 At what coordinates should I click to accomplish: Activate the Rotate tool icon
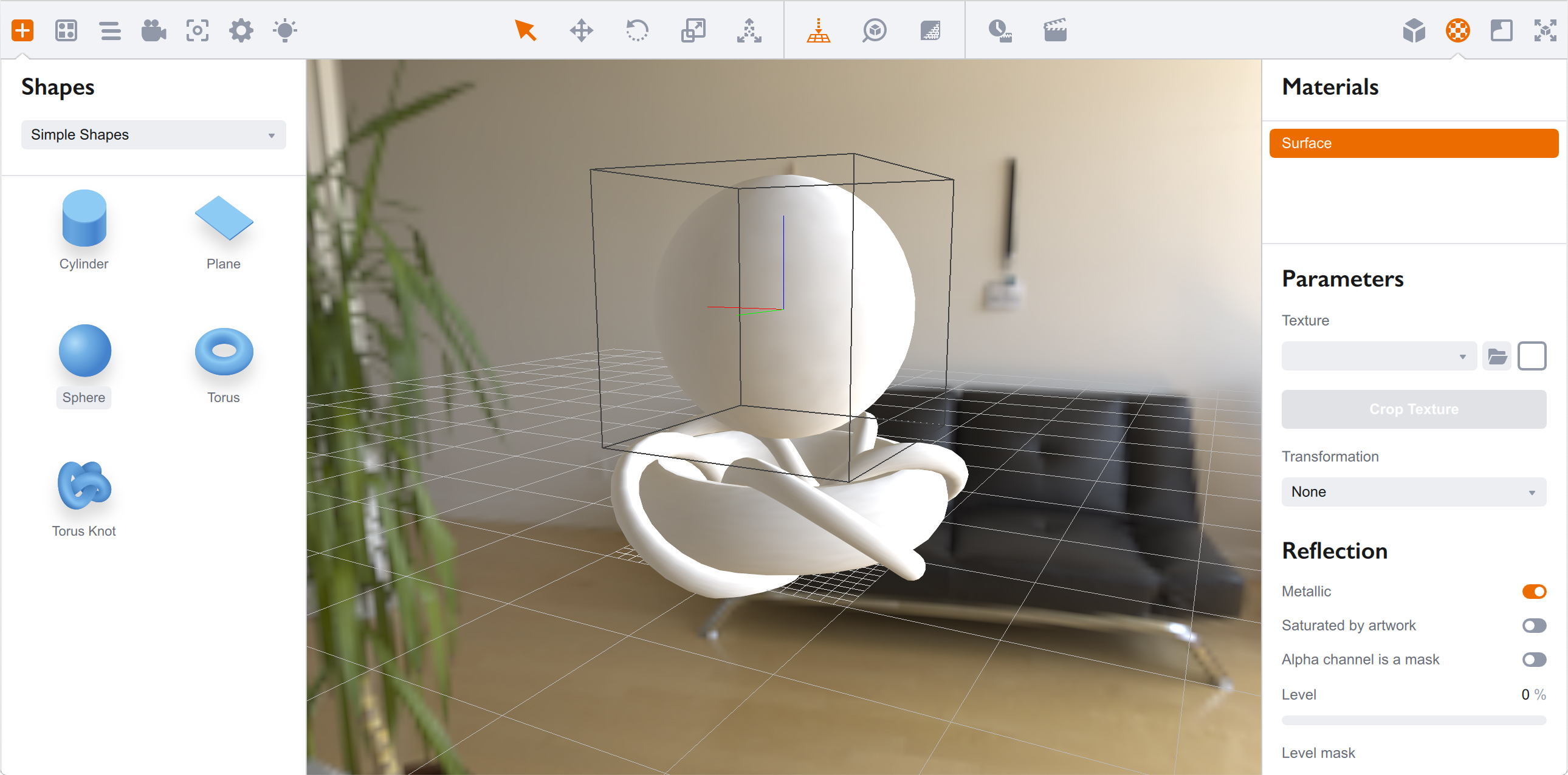637,30
